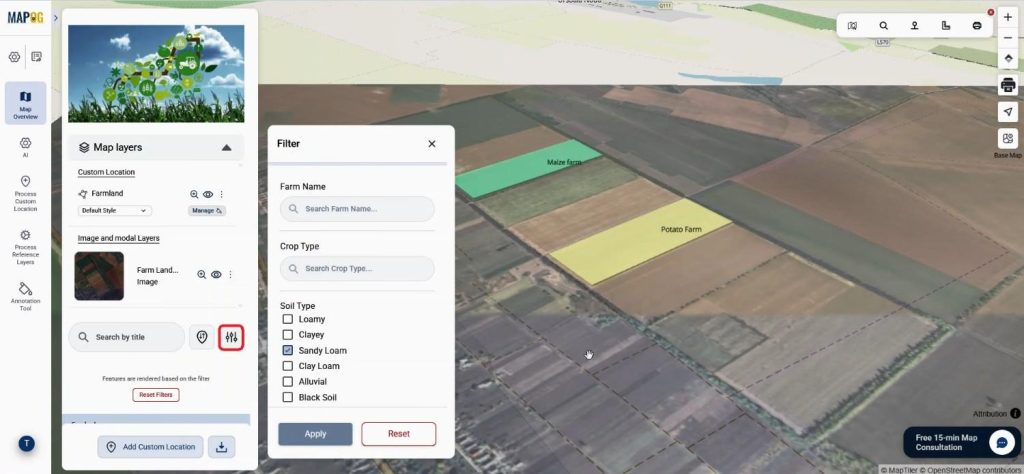Click the Reset Filters button
The width and height of the screenshot is (1024, 474).
[156, 395]
